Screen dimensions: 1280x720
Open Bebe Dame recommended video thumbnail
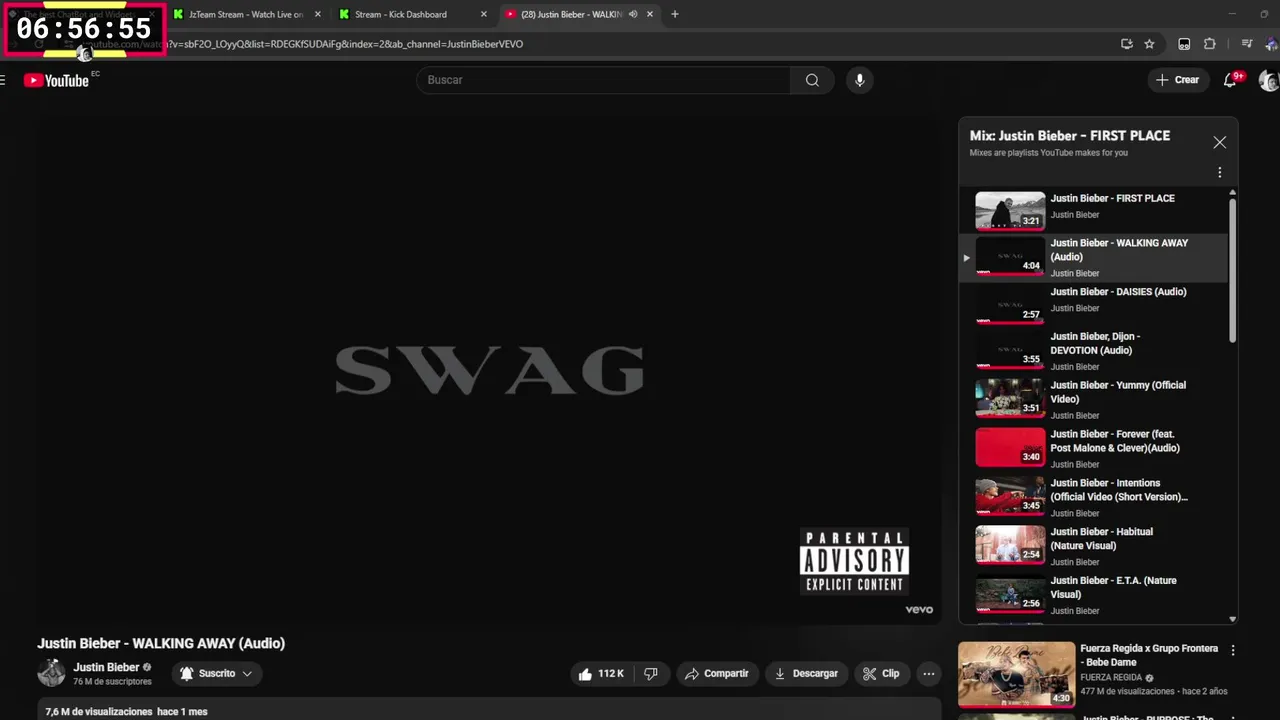(x=1016, y=674)
